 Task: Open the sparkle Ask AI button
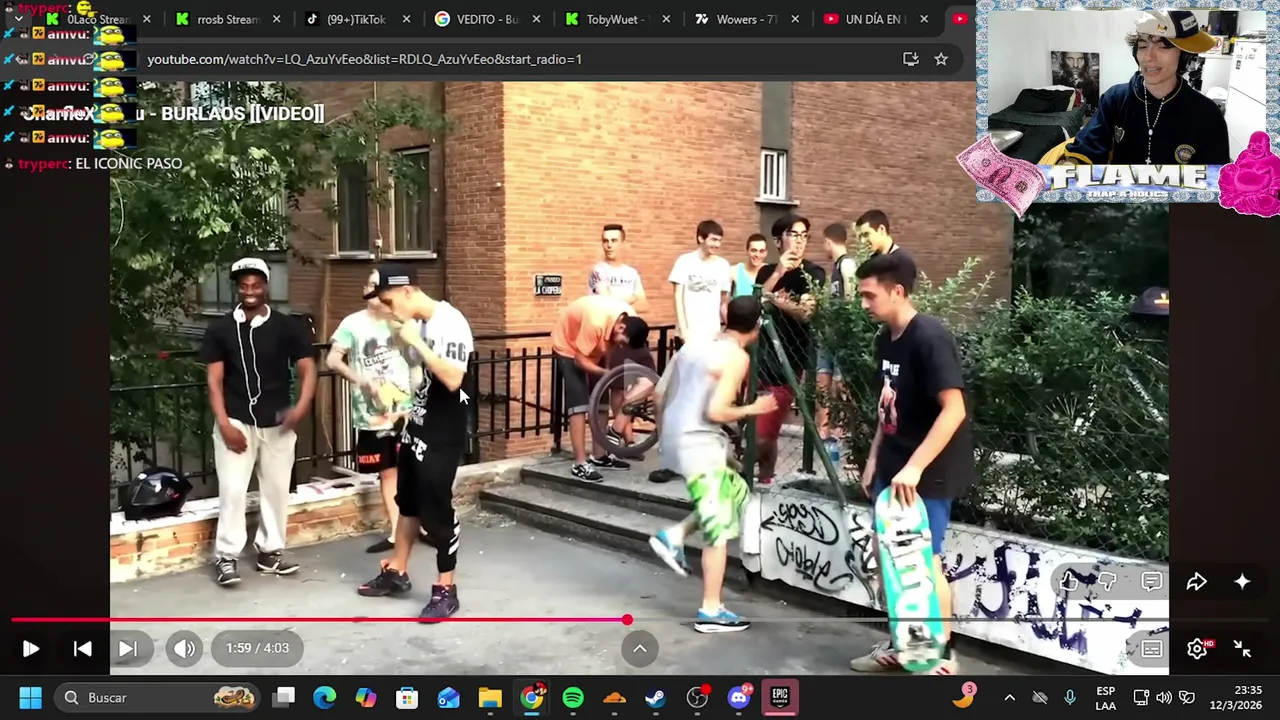(x=1242, y=582)
